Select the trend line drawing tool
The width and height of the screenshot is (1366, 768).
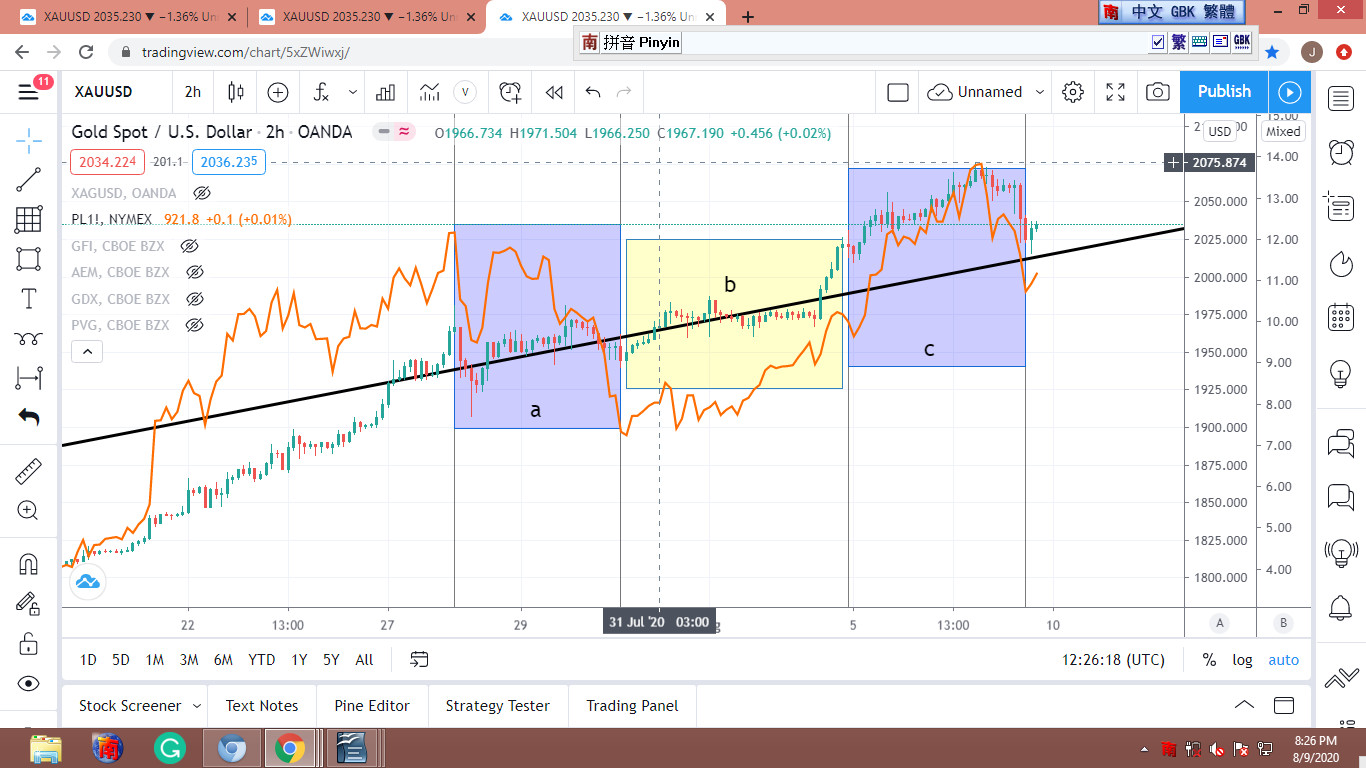click(28, 180)
